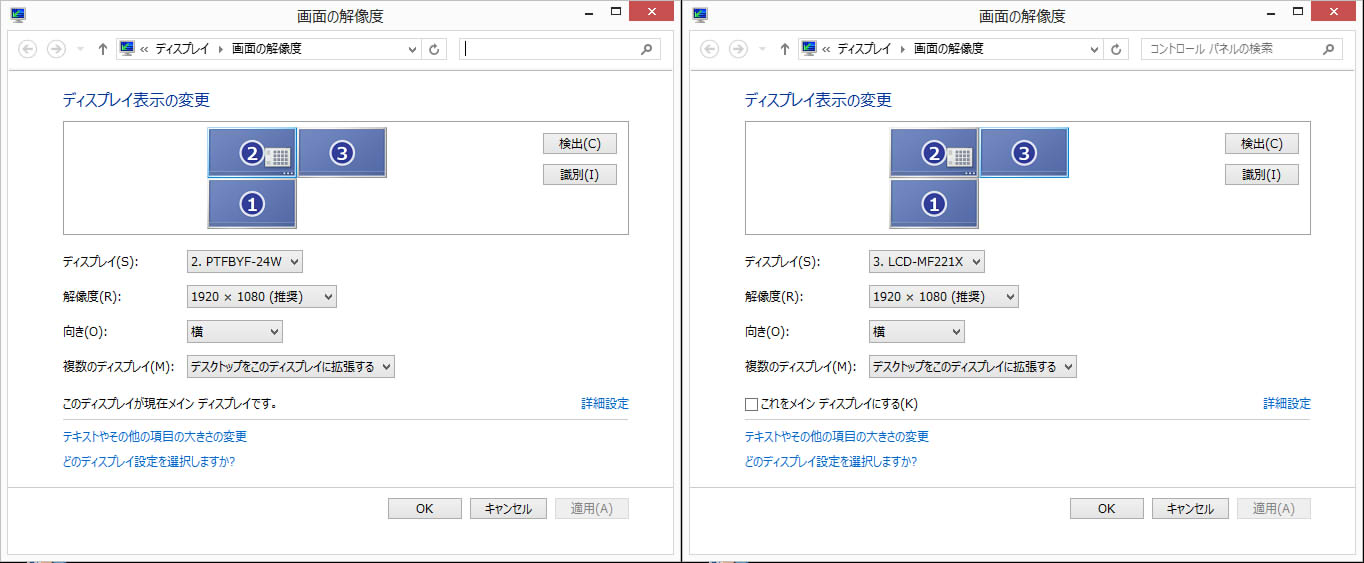Click the up-folder arrow in the right window
Image resolution: width=1364 pixels, height=563 pixels.
(784, 49)
